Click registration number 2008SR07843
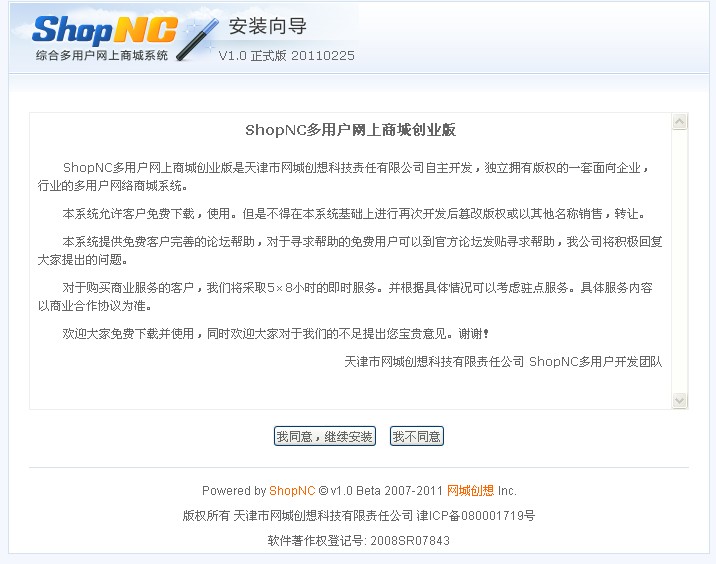 coord(410,541)
